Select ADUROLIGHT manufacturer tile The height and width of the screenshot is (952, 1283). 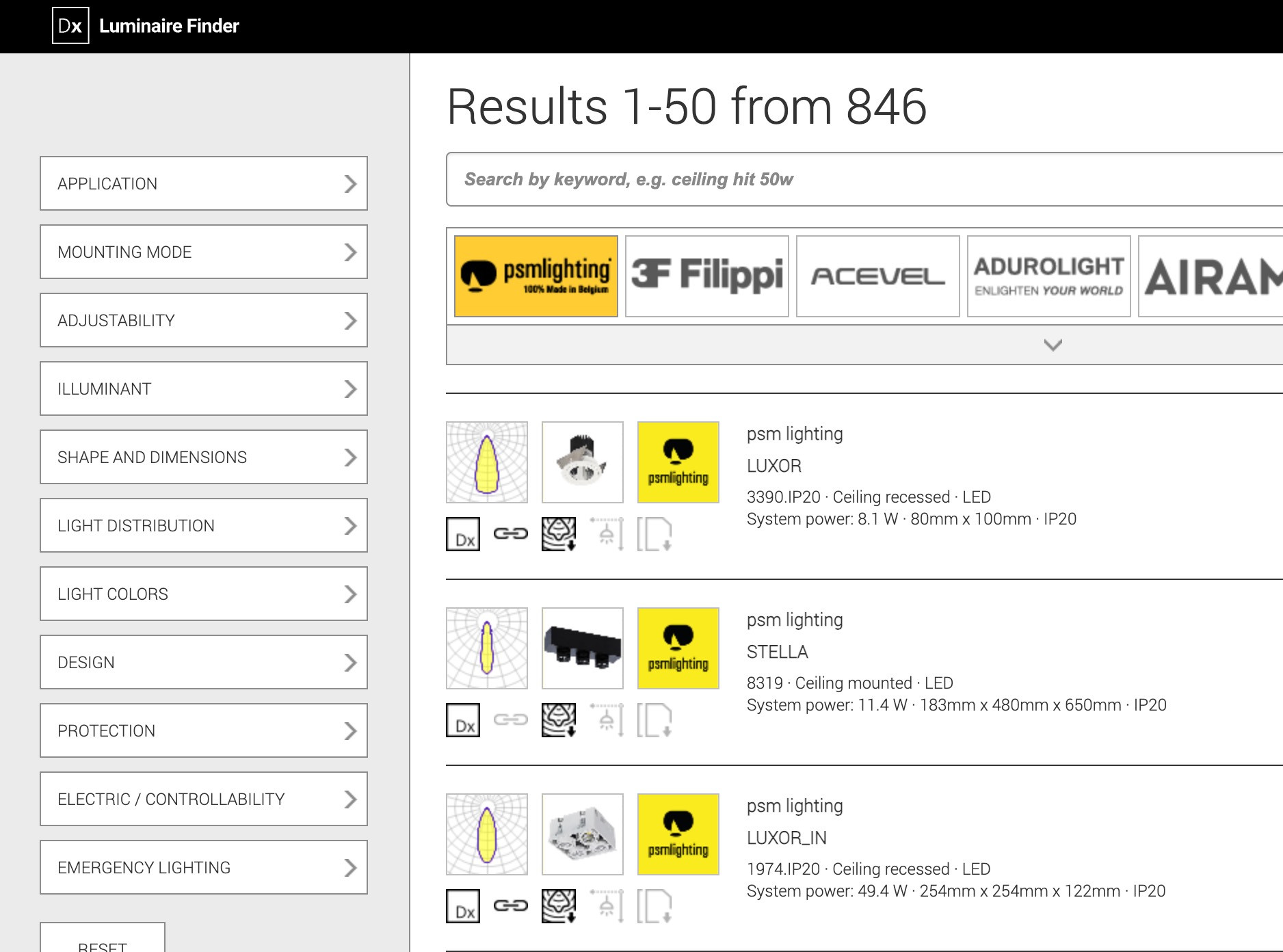coord(1049,276)
